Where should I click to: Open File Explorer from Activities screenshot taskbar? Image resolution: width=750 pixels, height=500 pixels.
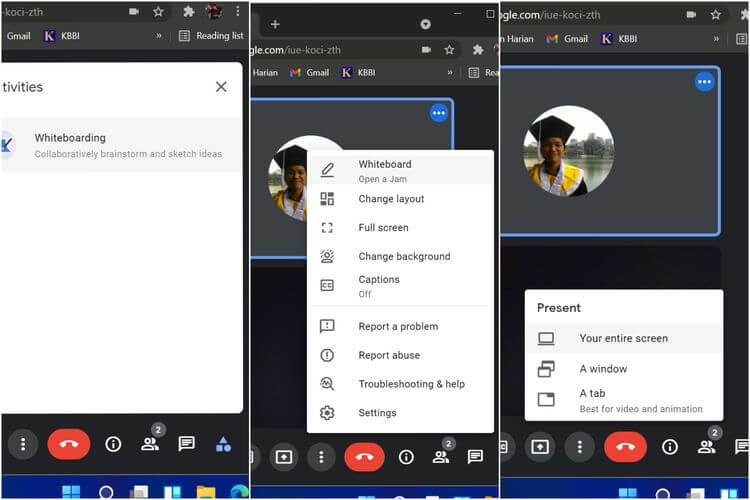click(206, 491)
